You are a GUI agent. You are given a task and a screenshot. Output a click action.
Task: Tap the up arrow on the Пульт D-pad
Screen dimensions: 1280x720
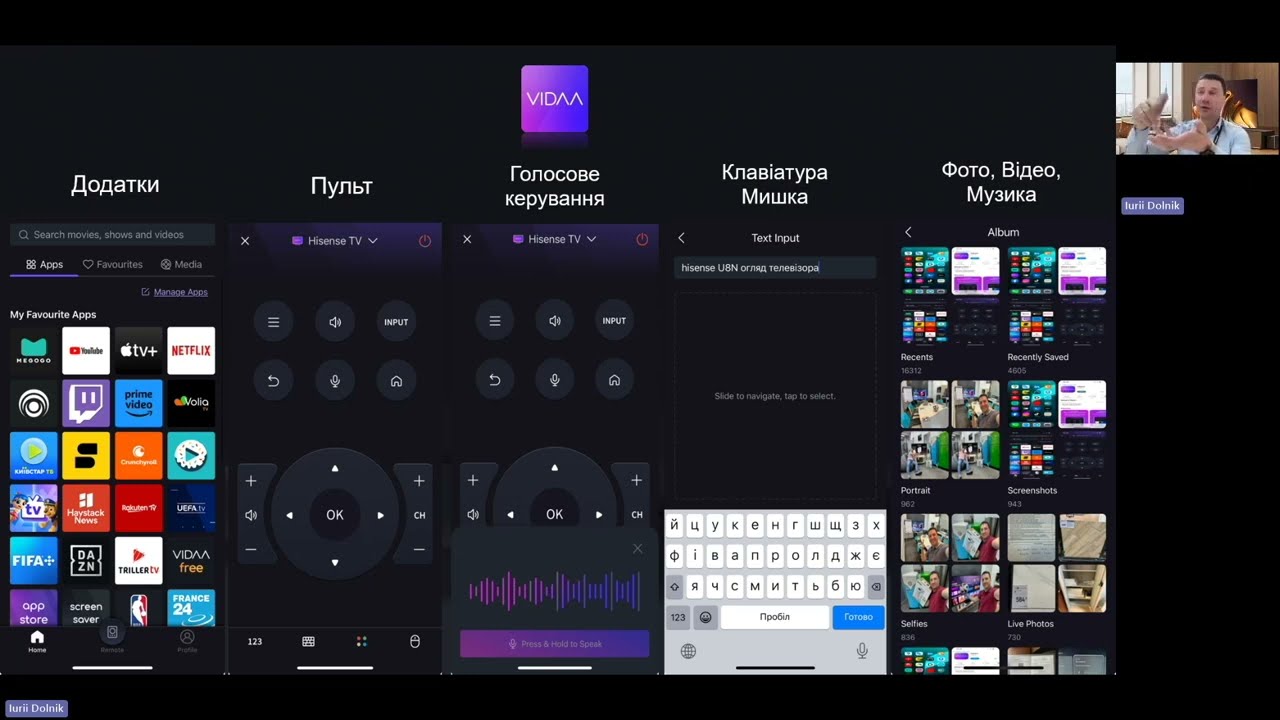click(x=335, y=468)
